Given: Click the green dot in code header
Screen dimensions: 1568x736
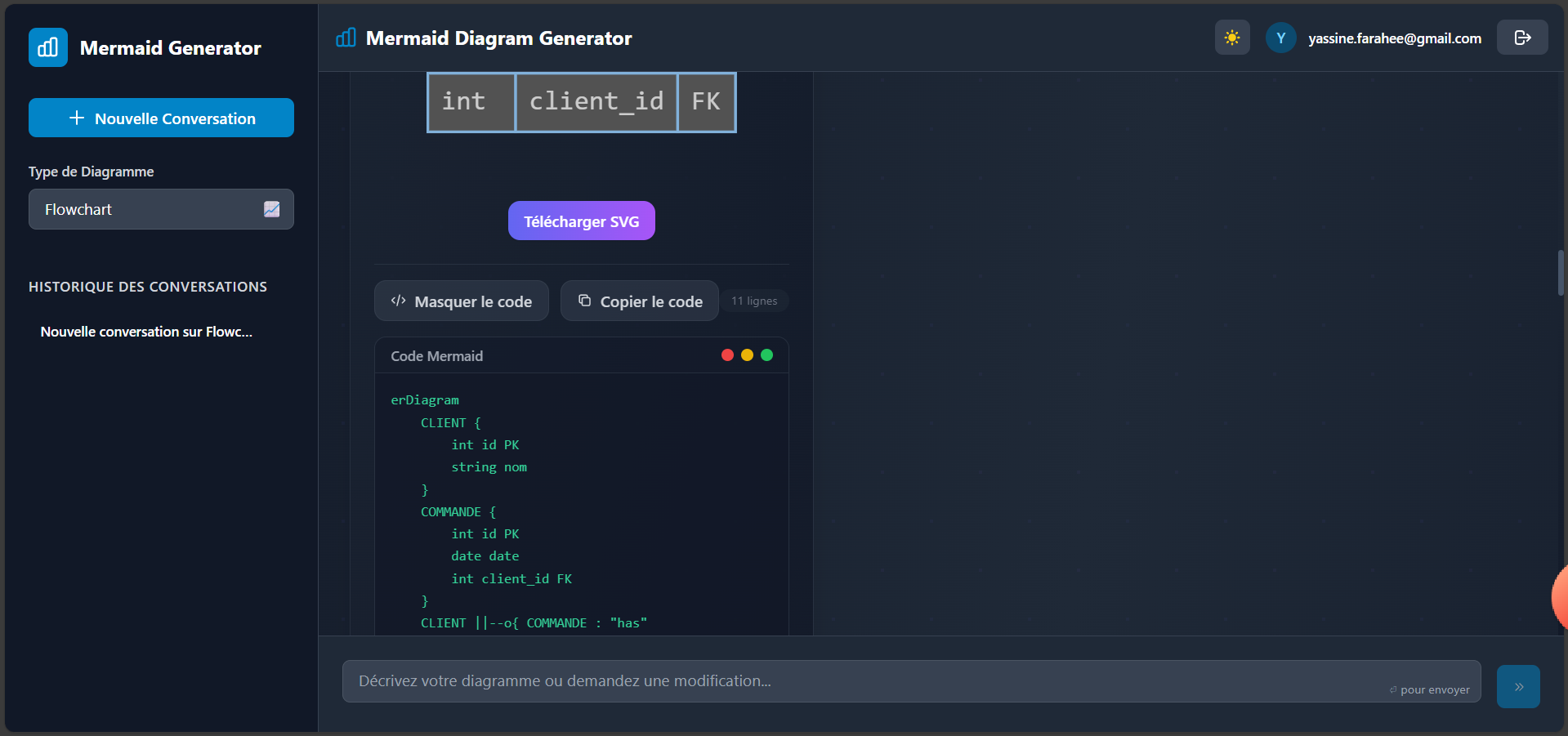Looking at the screenshot, I should coord(766,355).
